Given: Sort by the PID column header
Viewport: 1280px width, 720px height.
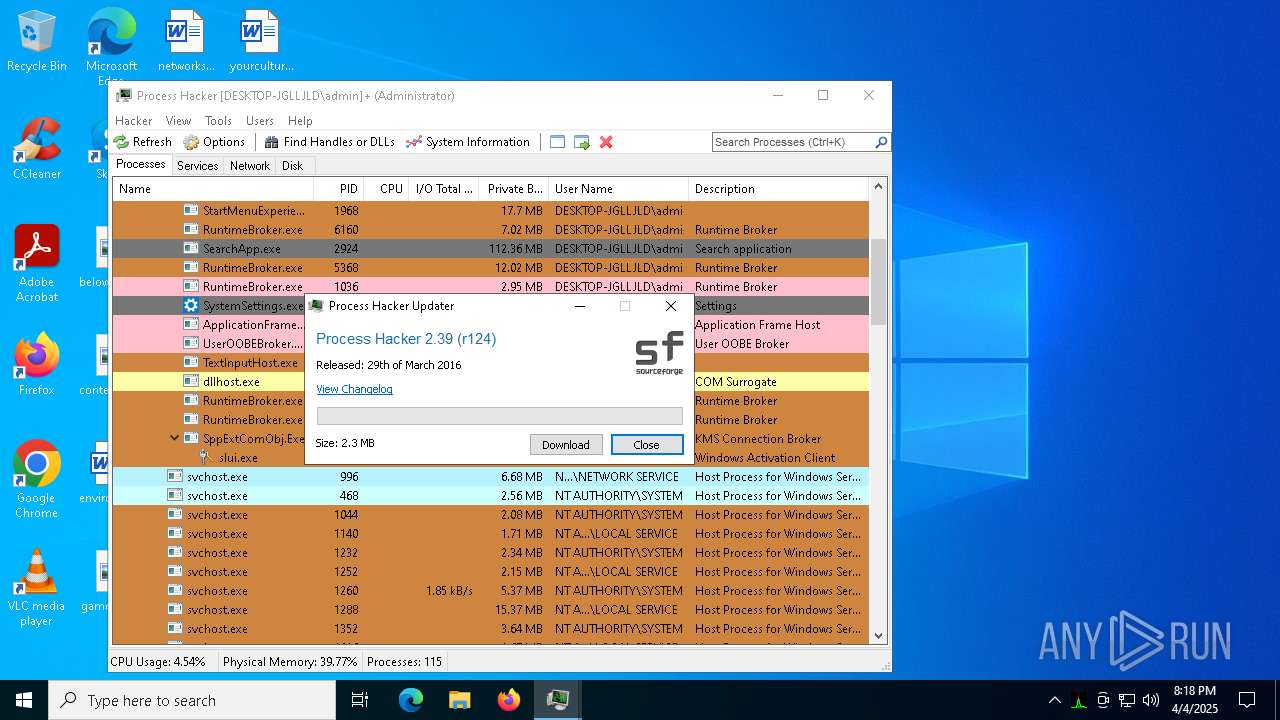Looking at the screenshot, I should (338, 188).
